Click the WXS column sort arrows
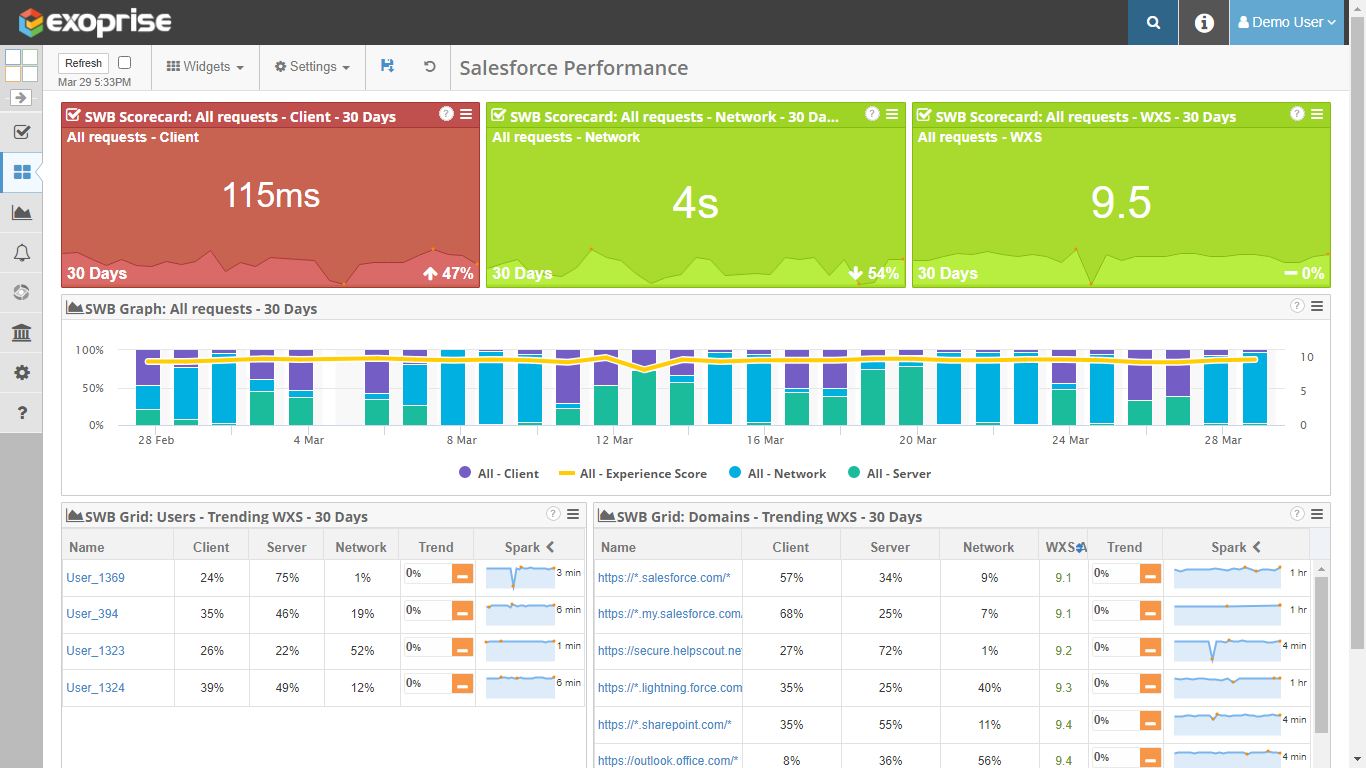 pyautogui.click(x=1080, y=547)
